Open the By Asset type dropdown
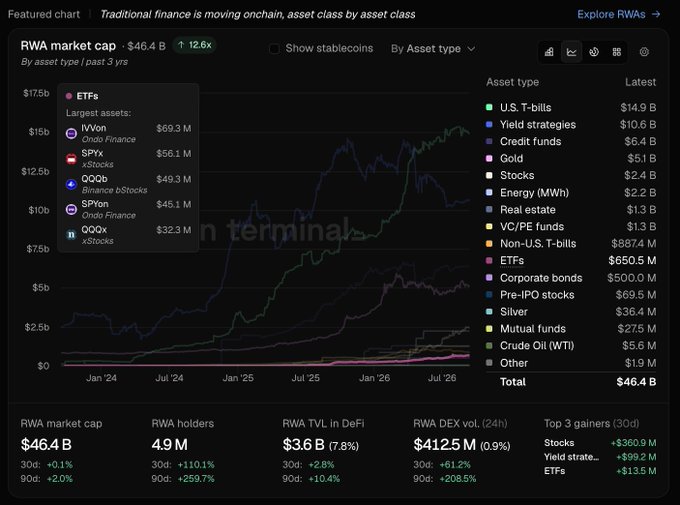This screenshot has height=505, width=680. click(x=433, y=49)
